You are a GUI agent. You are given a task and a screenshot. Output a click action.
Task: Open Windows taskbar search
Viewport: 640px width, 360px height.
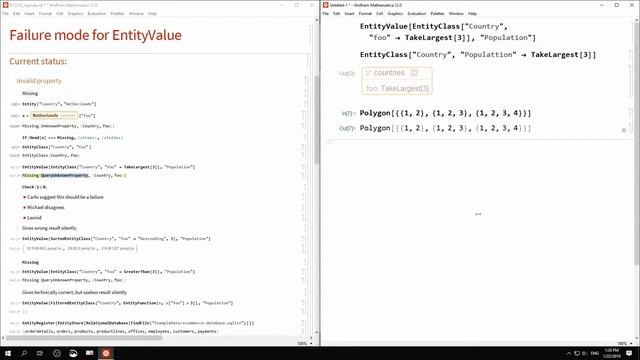[24, 353]
